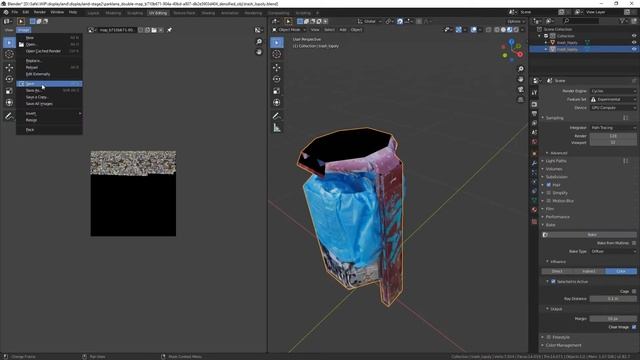Open the Material properties tab icon
This screenshot has height=360, width=640.
(534, 210)
